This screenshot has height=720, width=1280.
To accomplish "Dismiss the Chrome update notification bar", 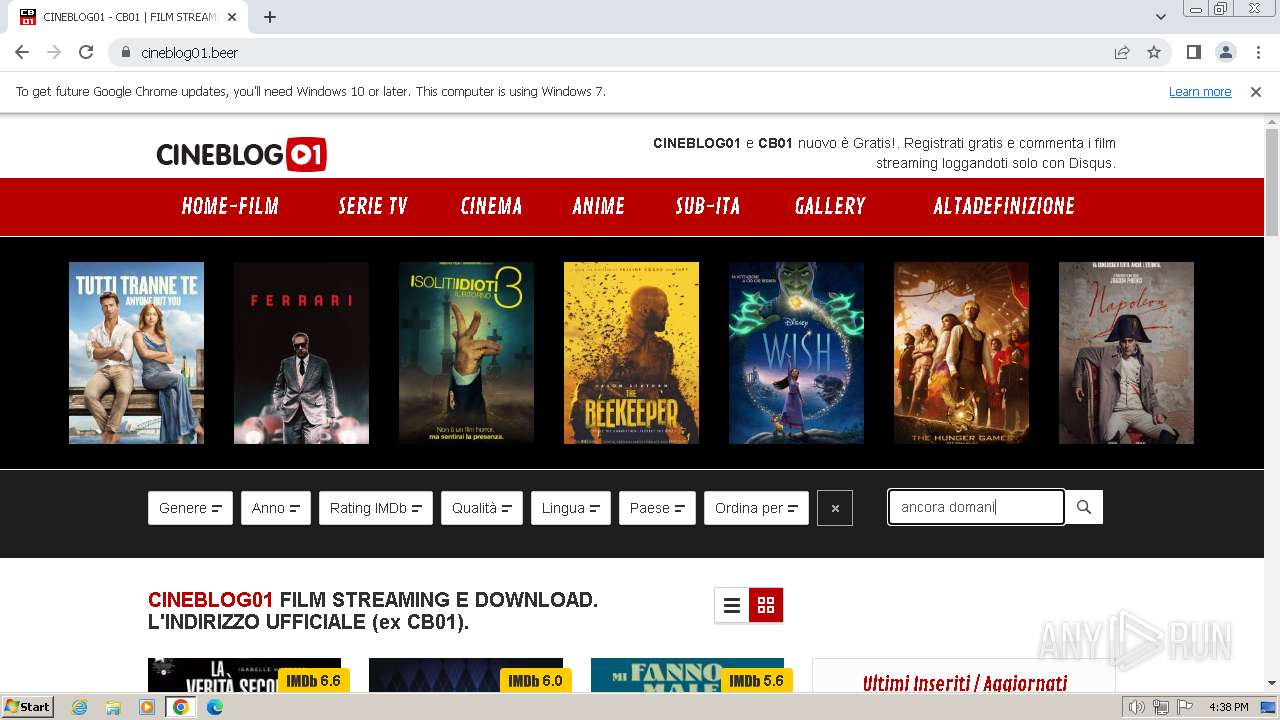I will (1256, 91).
